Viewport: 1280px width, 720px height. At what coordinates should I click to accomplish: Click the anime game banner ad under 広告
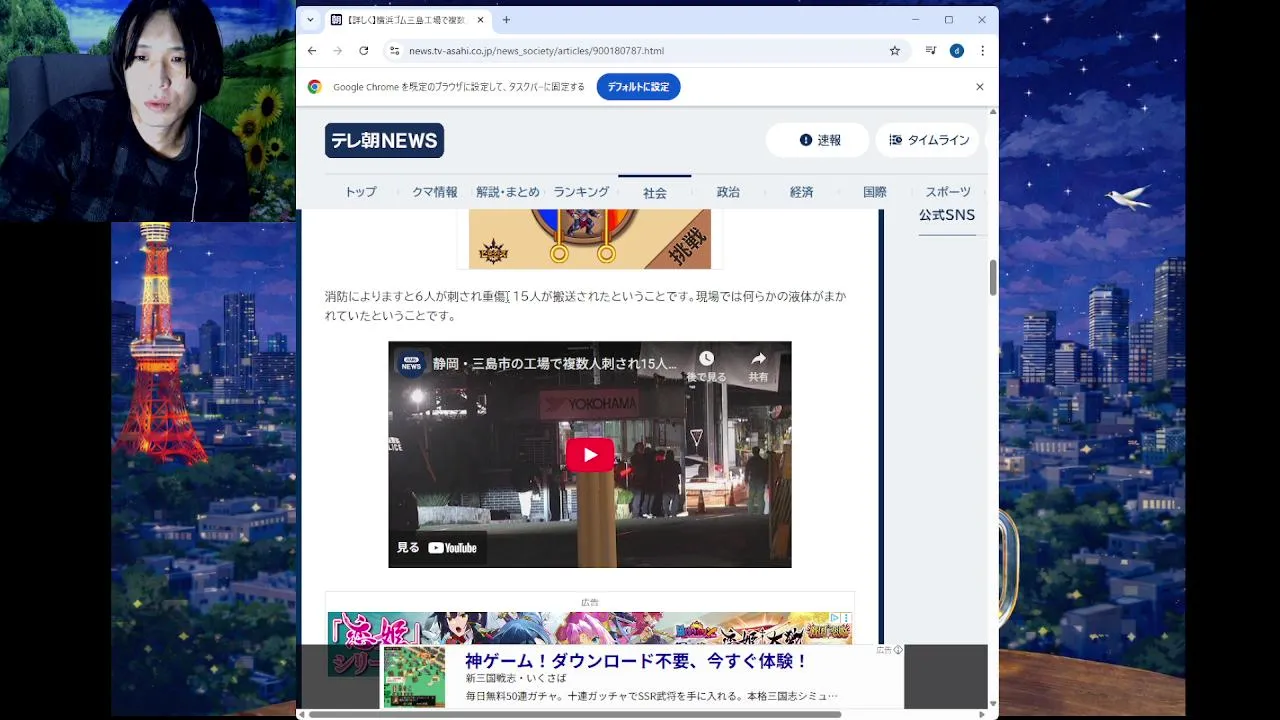pyautogui.click(x=590, y=628)
